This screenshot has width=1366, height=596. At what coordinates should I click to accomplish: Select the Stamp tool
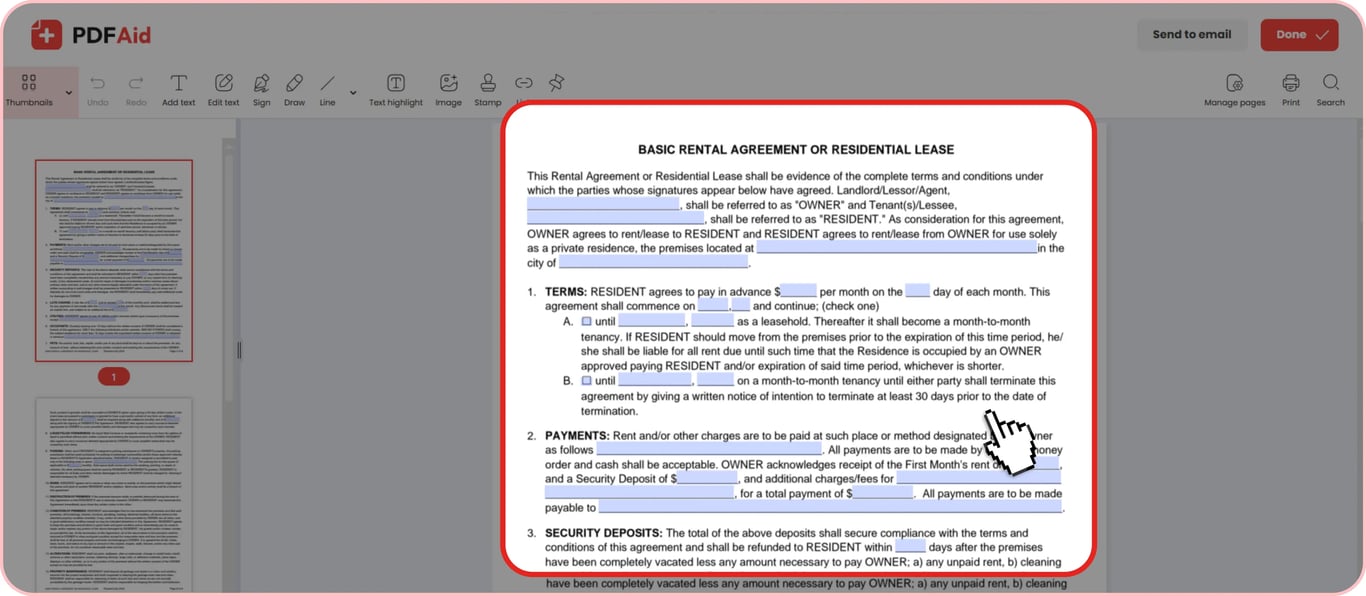[487, 90]
